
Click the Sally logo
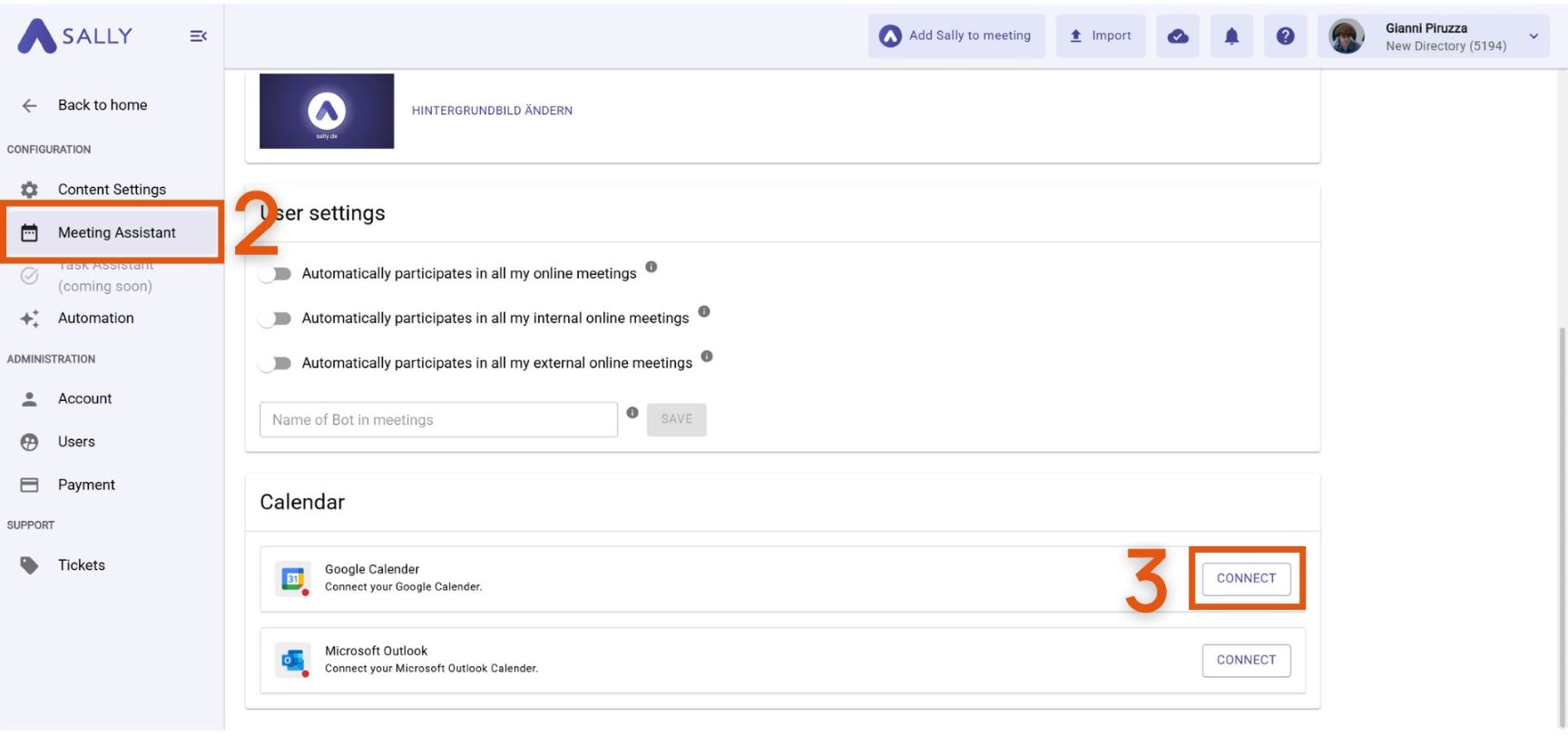tap(75, 36)
